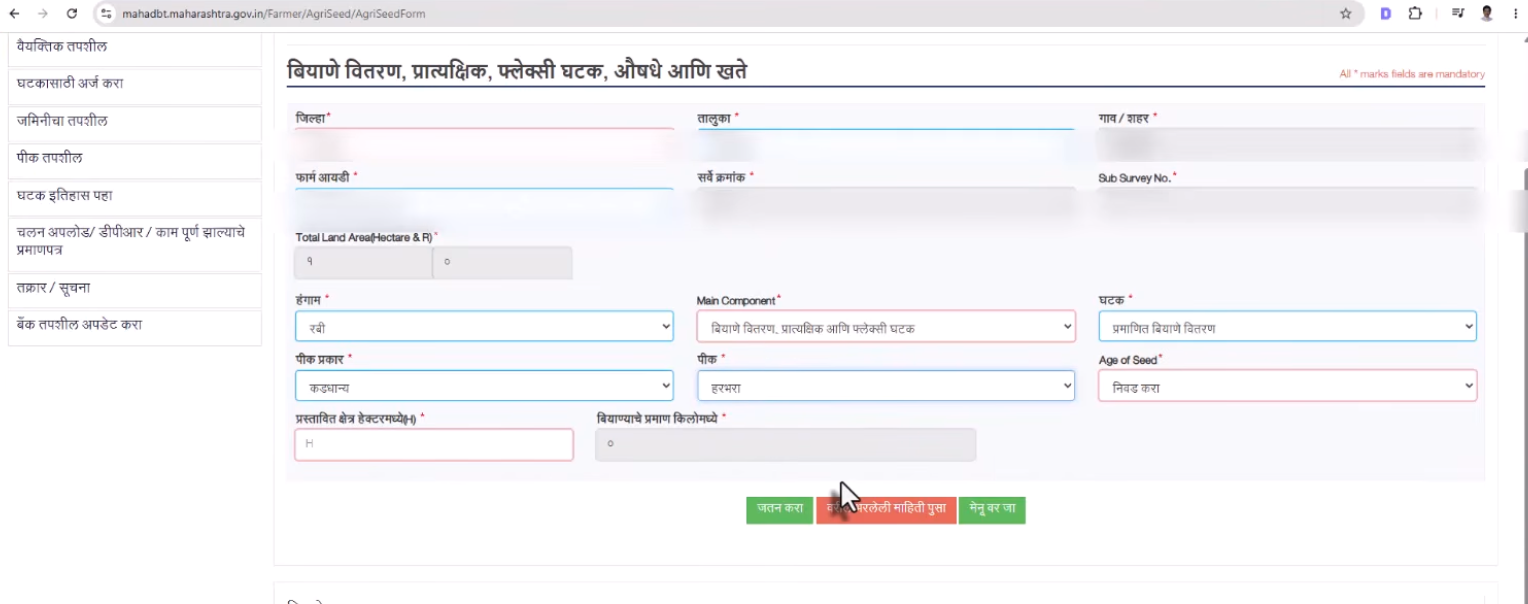Reload the page with the refresh icon
Viewport: 1528px width, 604px height.
(72, 14)
